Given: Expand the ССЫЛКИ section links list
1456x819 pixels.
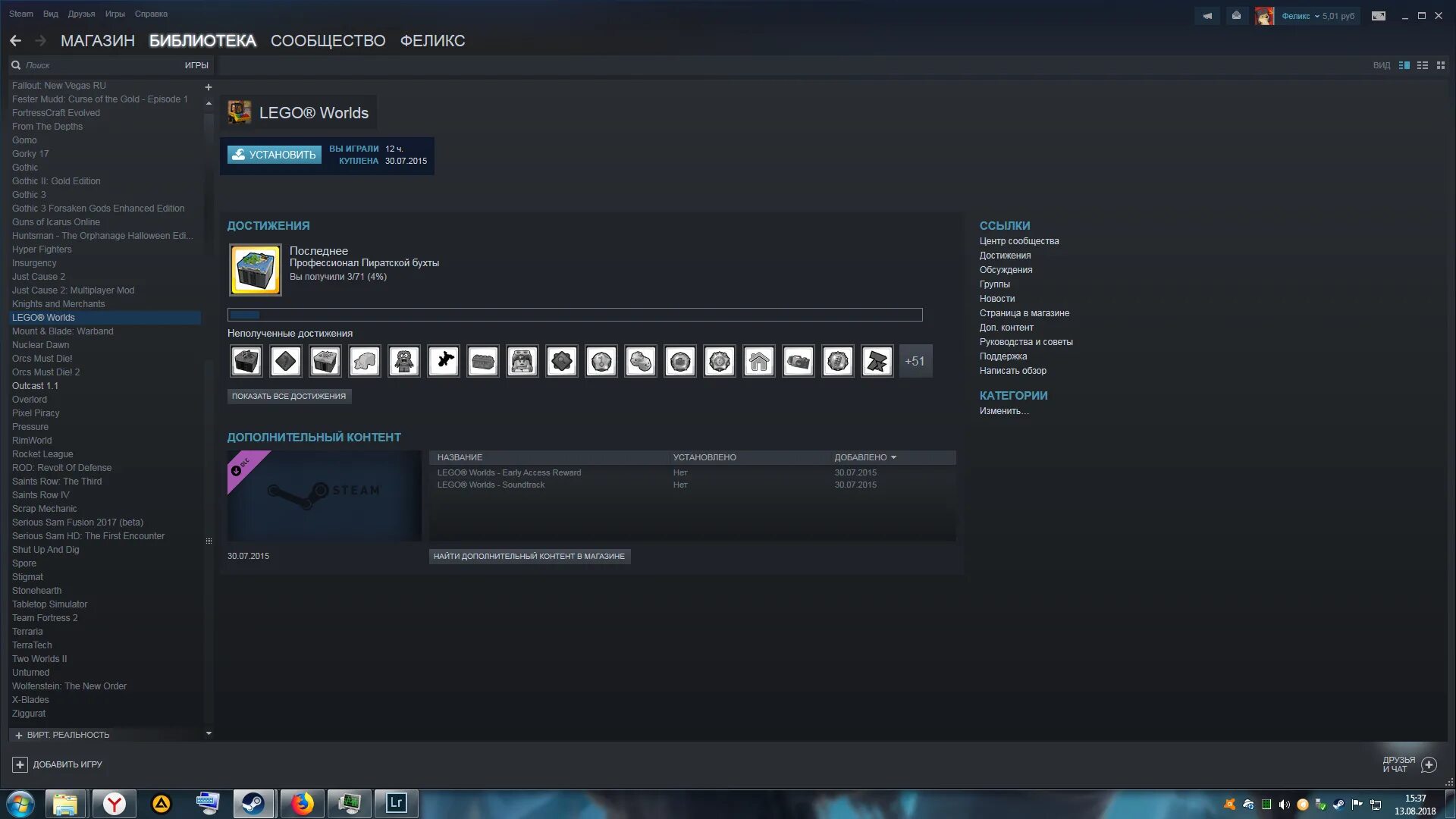Looking at the screenshot, I should click(1005, 225).
